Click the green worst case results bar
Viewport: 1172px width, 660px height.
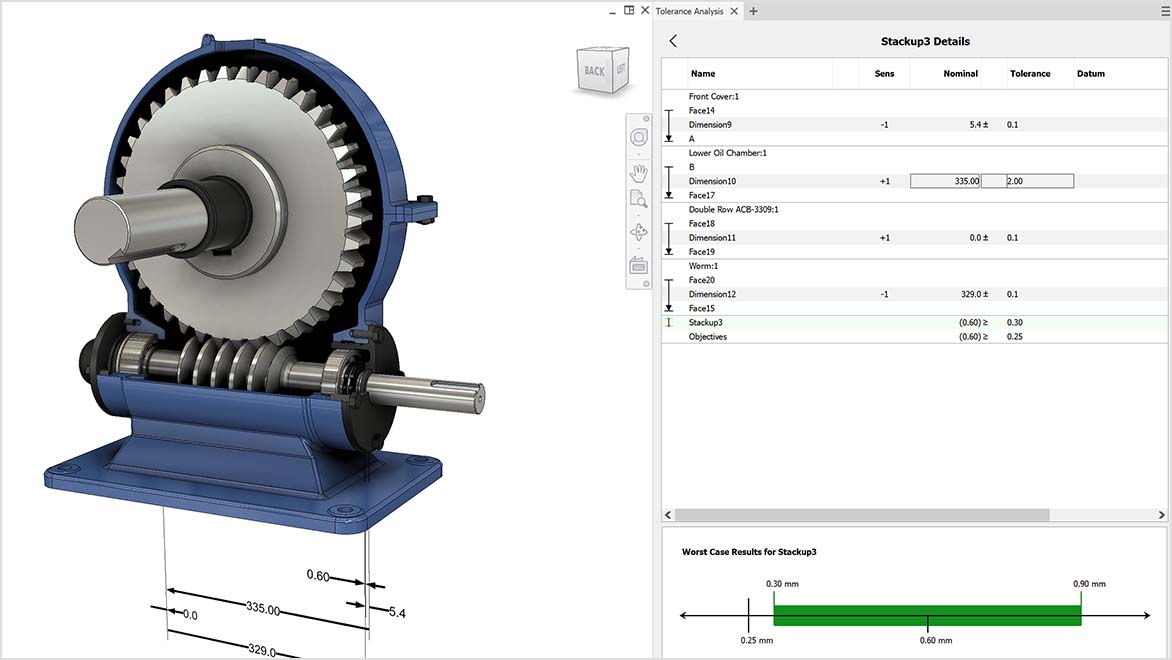925,613
